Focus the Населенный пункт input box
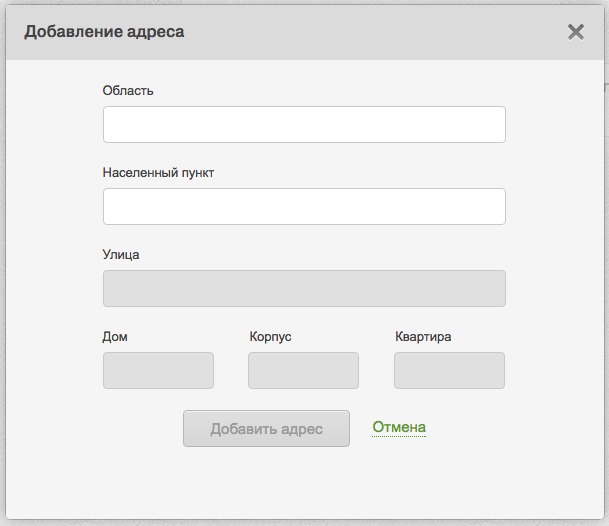 click(304, 207)
